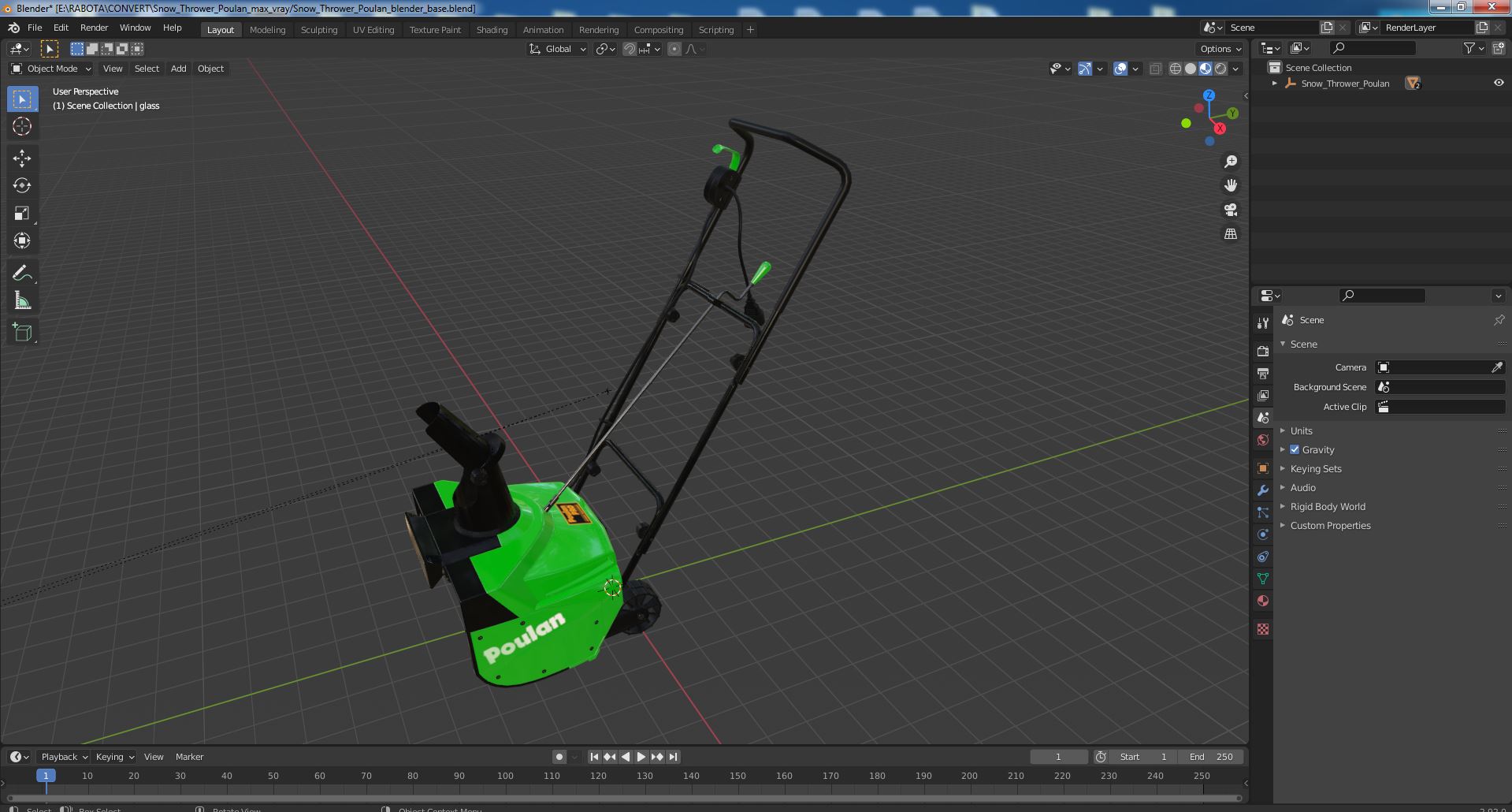This screenshot has height=812, width=1512.
Task: Open the View Layer properties tab
Action: point(1263,395)
